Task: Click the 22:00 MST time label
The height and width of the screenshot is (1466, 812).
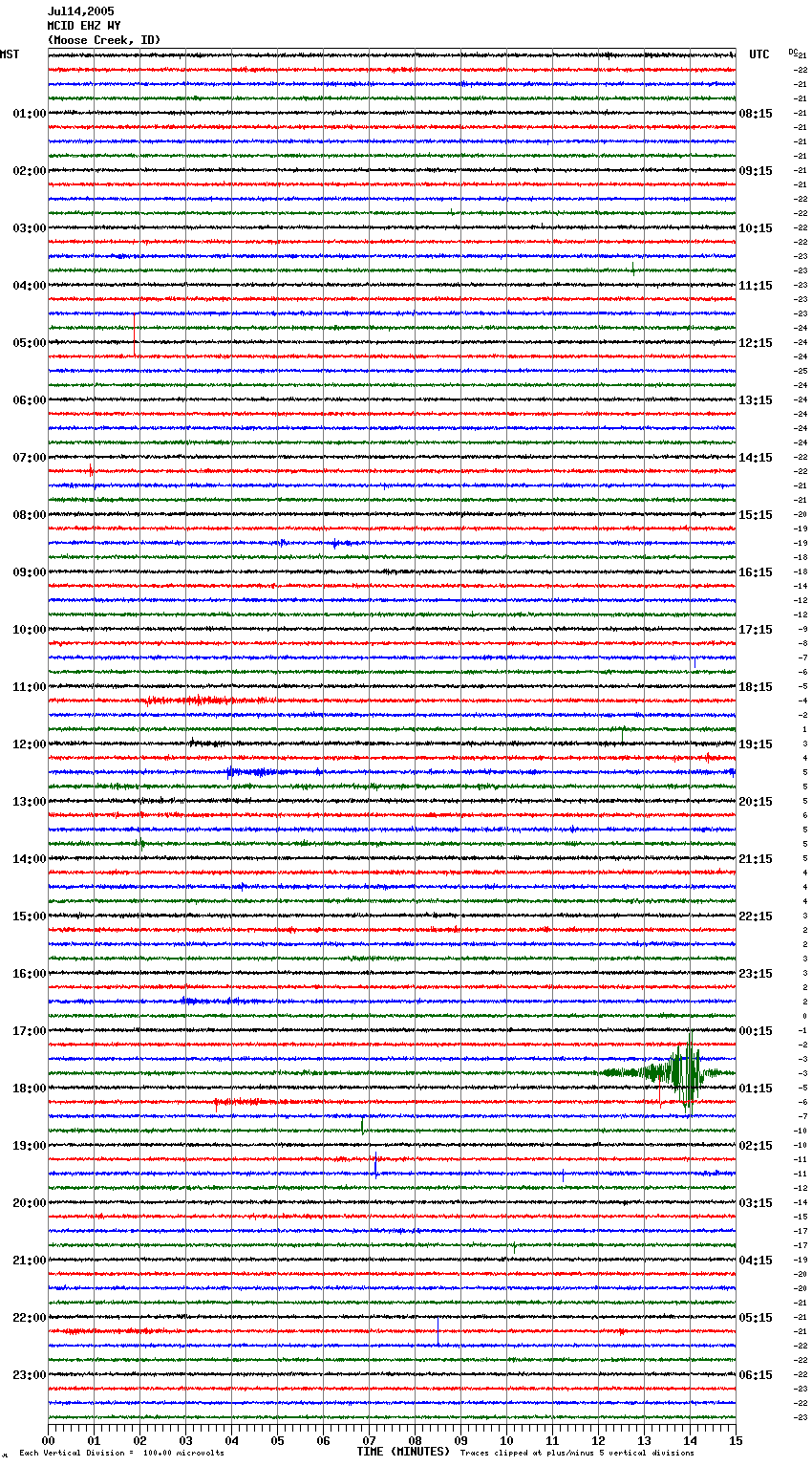Action: point(30,1318)
